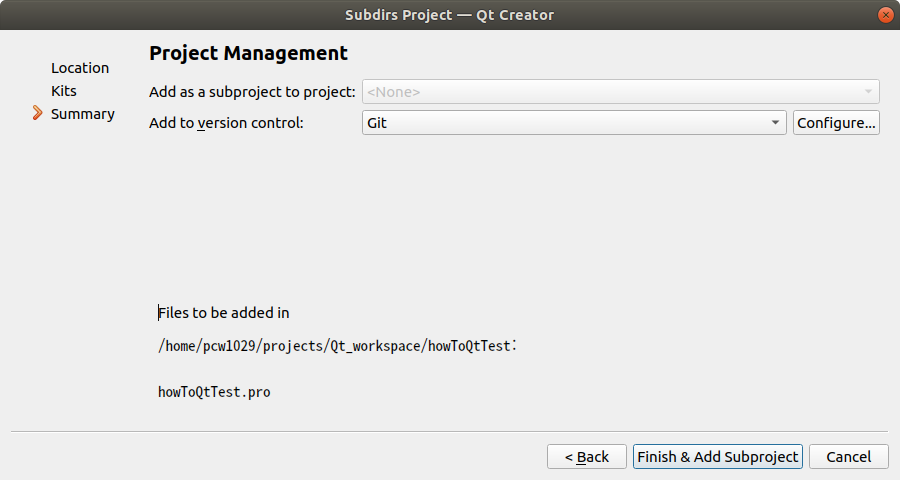Open the Git version control combo box
The image size is (900, 480).
(x=565, y=123)
